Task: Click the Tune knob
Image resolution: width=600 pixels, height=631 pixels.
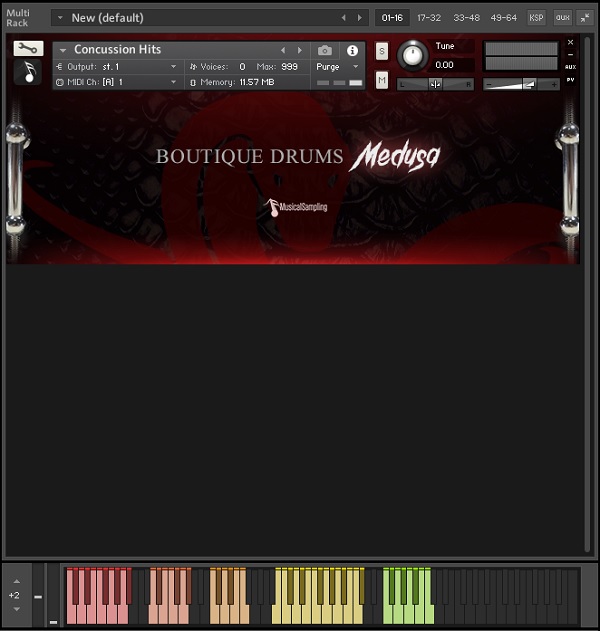Action: (x=411, y=56)
